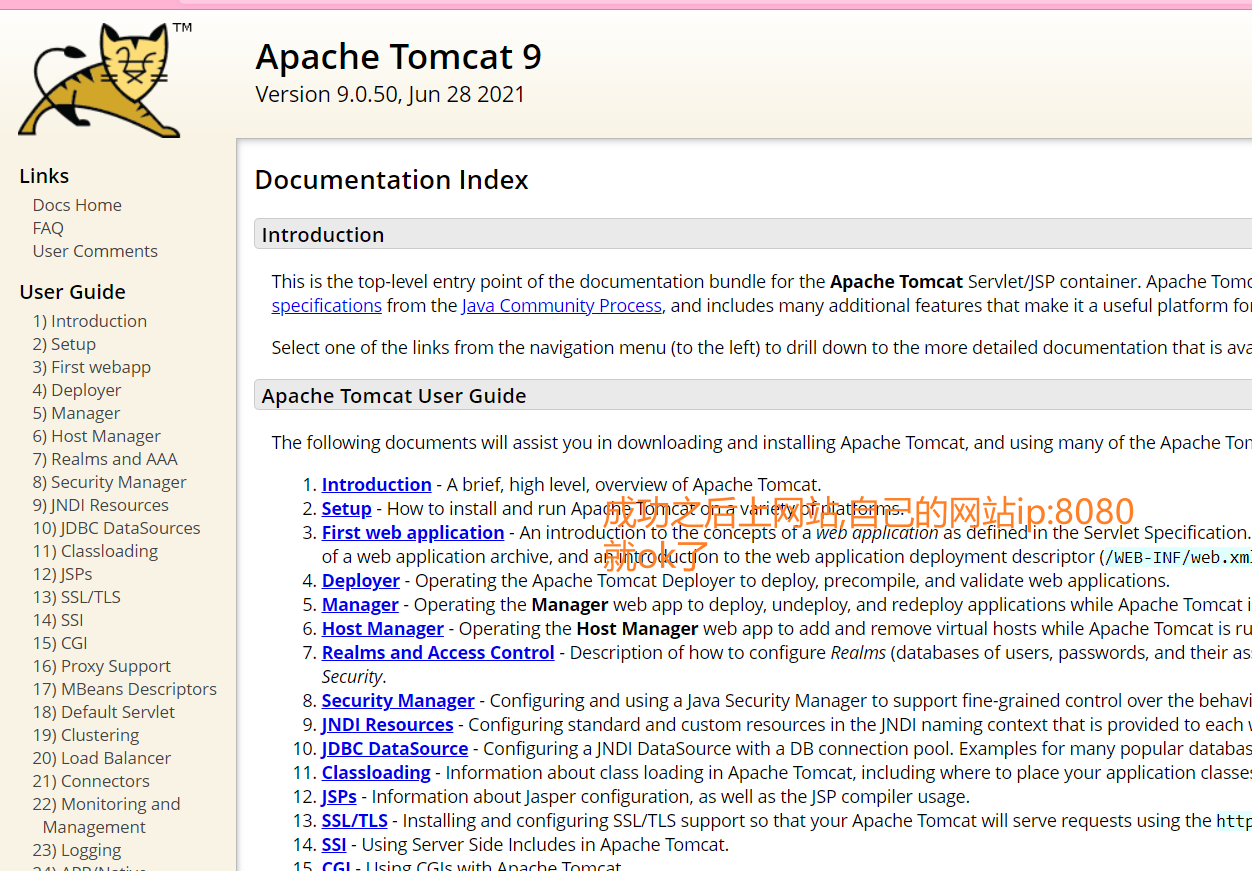Open the 'JNDI Resources' list link
The image size is (1252, 871).
click(388, 724)
